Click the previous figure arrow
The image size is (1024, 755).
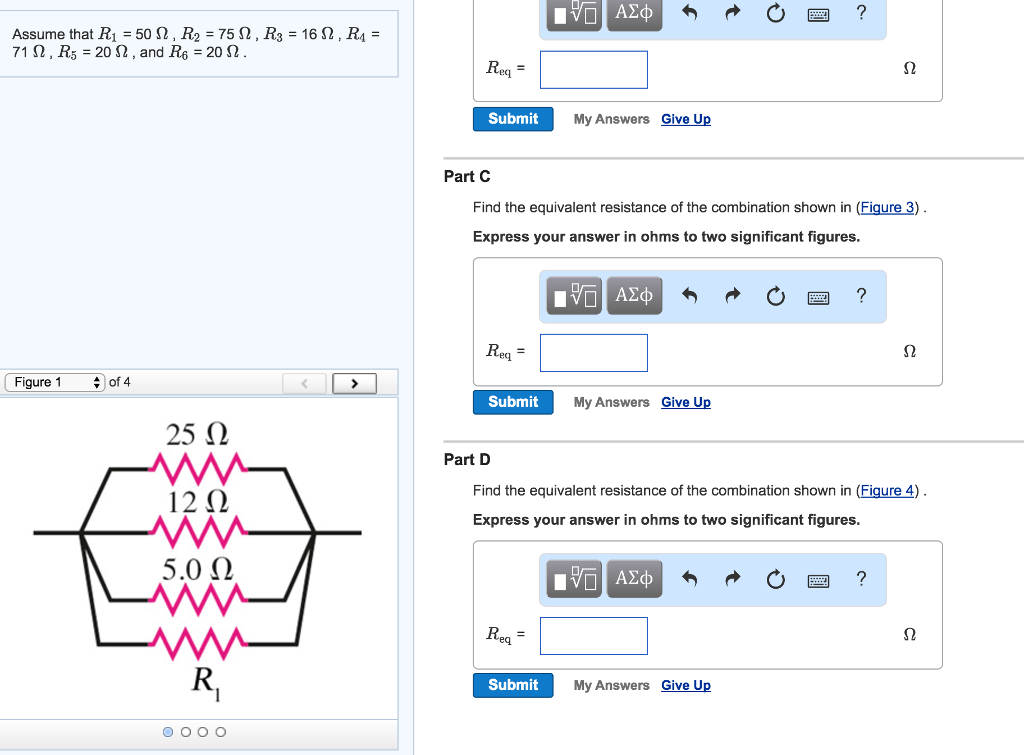click(304, 382)
